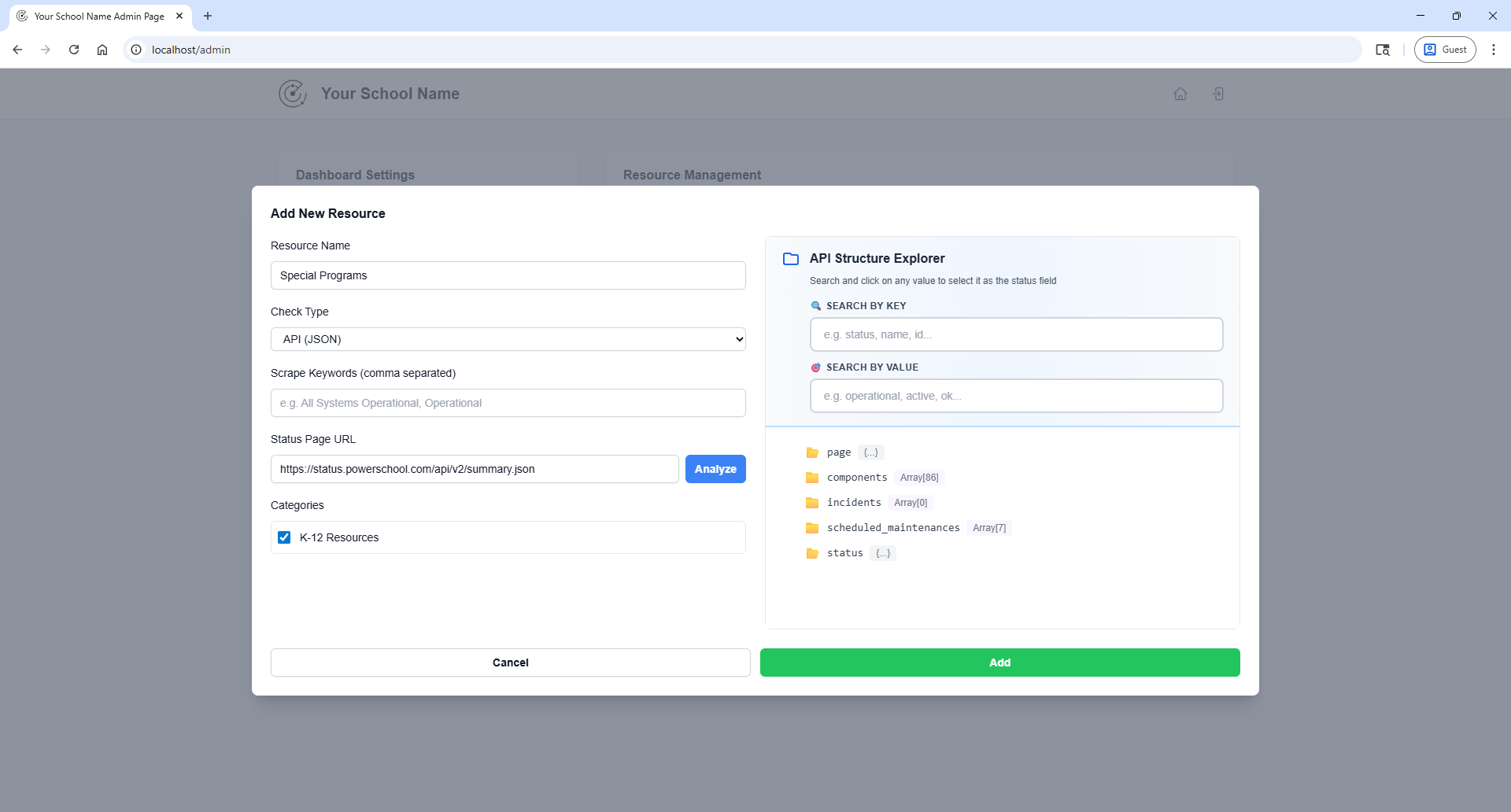
Task: Open a new browser tab
Action: pos(208,16)
